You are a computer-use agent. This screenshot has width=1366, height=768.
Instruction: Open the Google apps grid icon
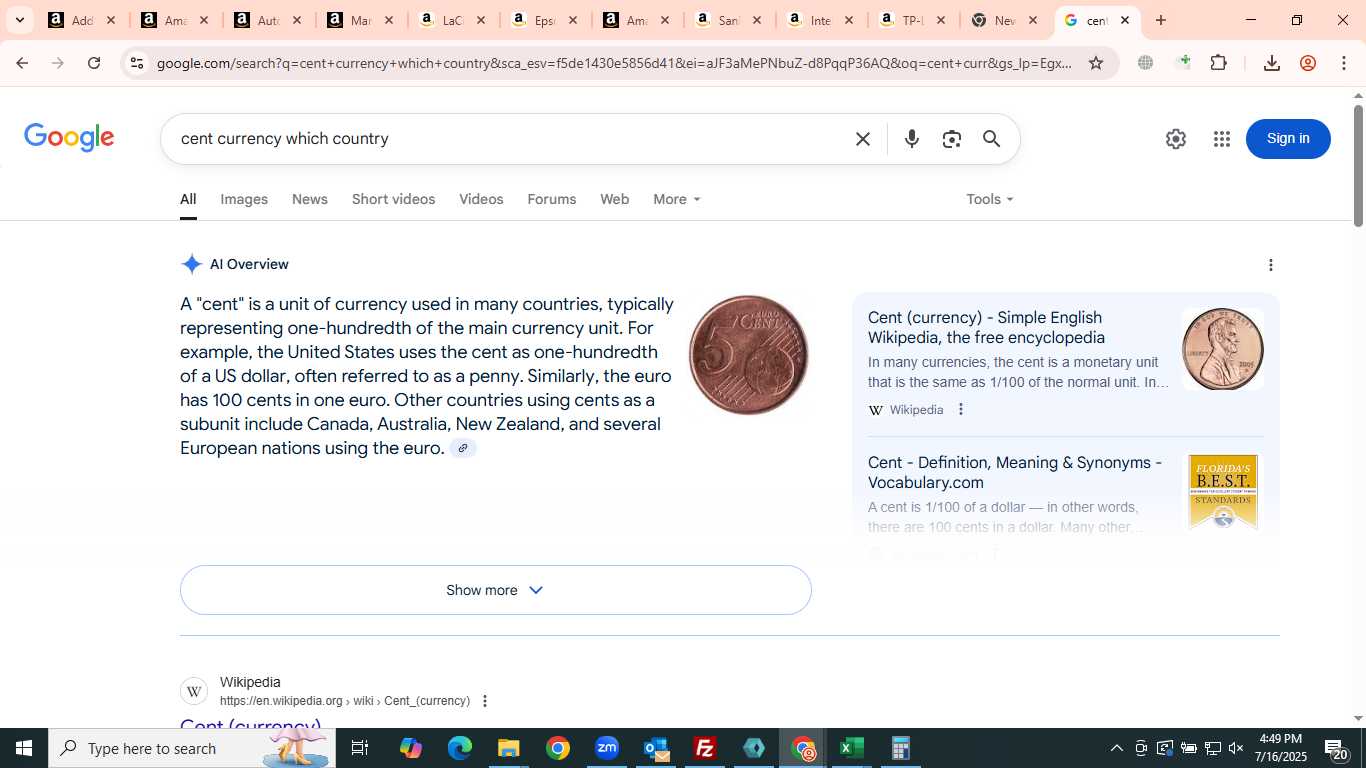click(1222, 139)
